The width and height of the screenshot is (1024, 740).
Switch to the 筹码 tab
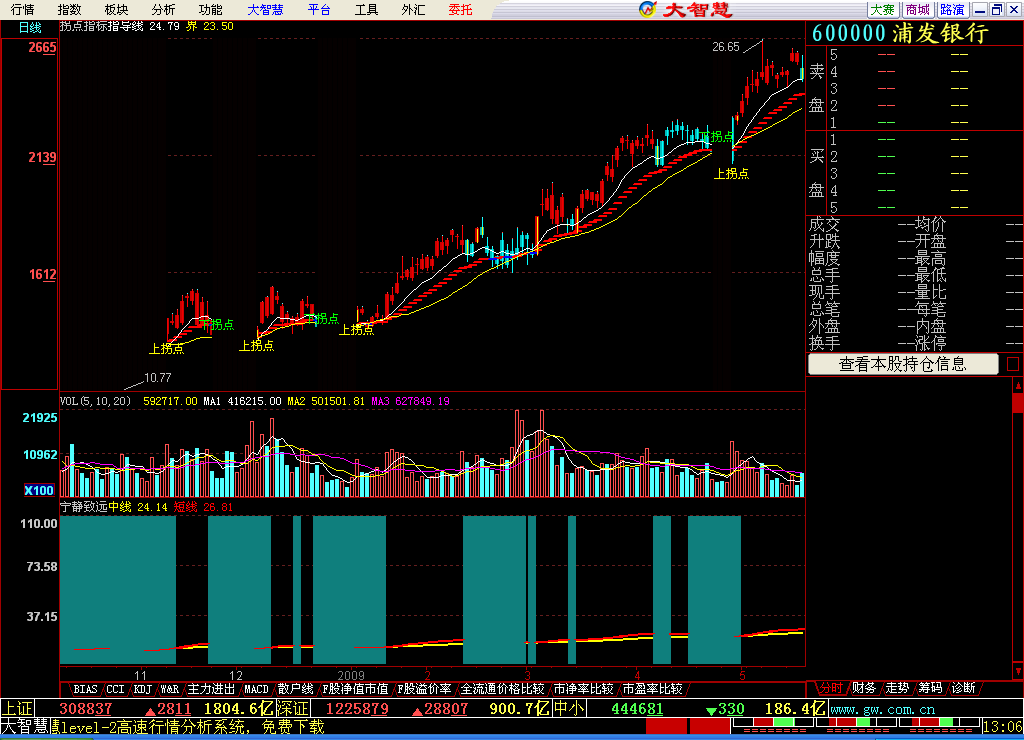coord(931,688)
